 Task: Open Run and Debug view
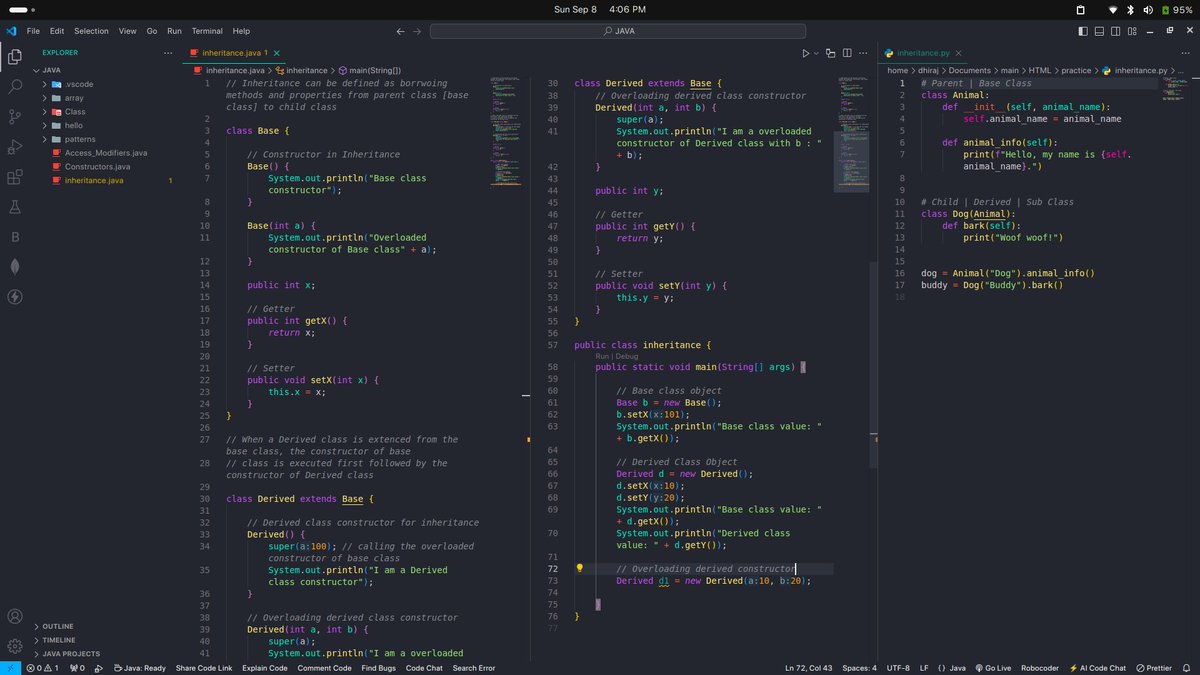[15, 147]
